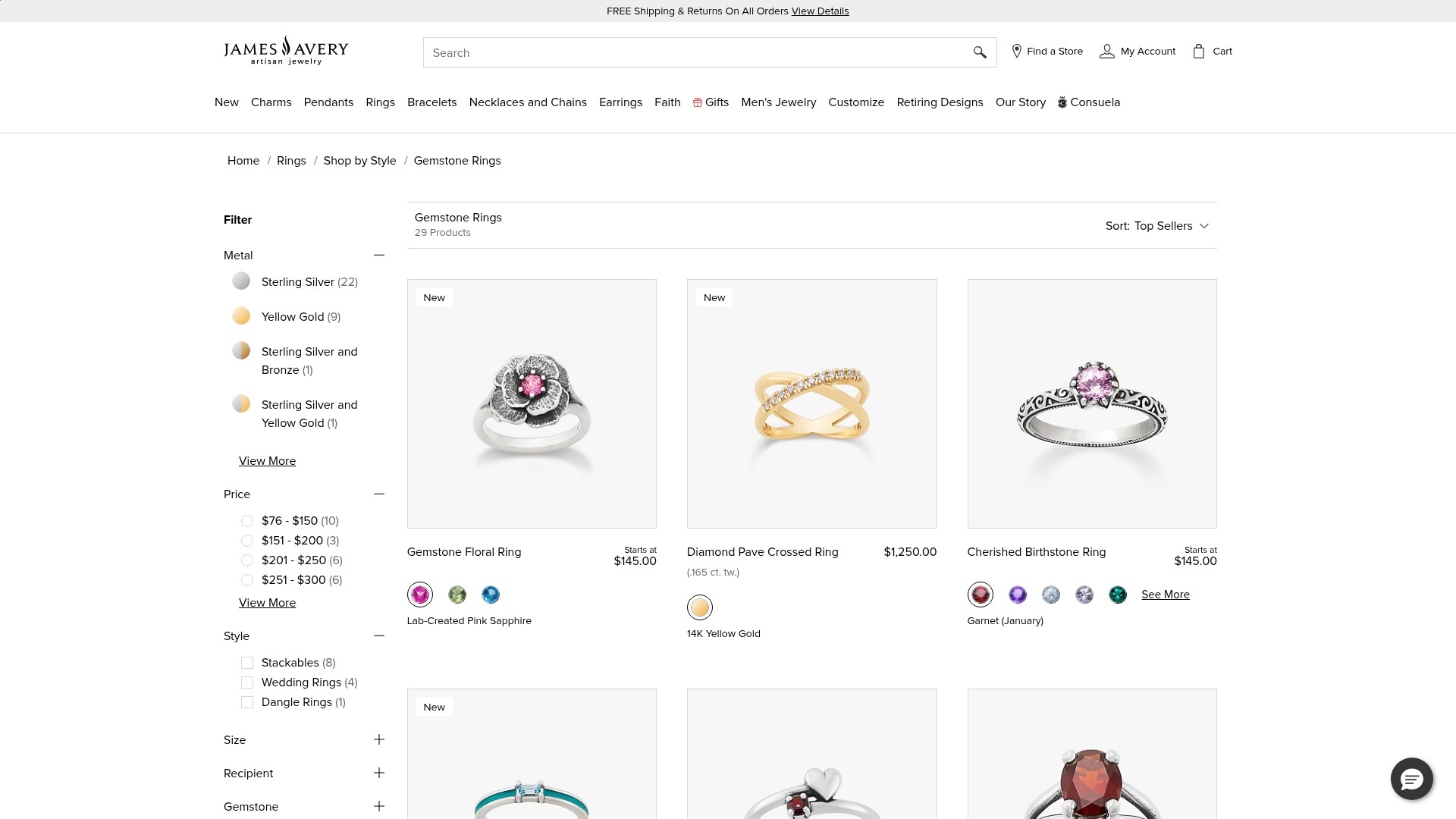Open Diamond Pave Crossed Ring image
This screenshot has width=1456, height=819.
pyautogui.click(x=811, y=403)
